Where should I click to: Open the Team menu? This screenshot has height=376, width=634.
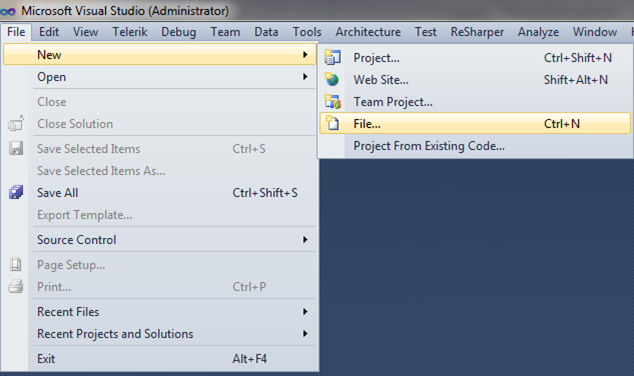pos(225,32)
